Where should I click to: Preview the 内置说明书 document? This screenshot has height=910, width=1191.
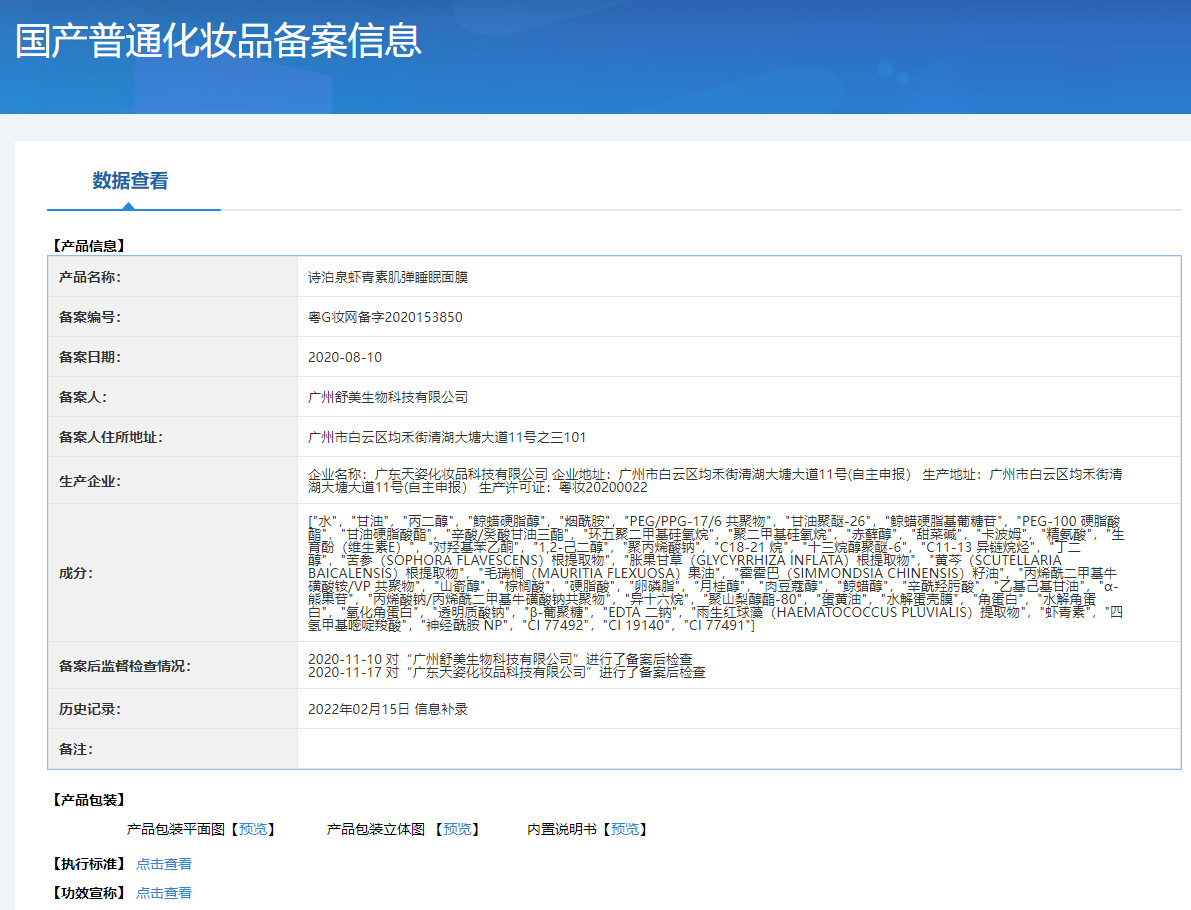(625, 829)
